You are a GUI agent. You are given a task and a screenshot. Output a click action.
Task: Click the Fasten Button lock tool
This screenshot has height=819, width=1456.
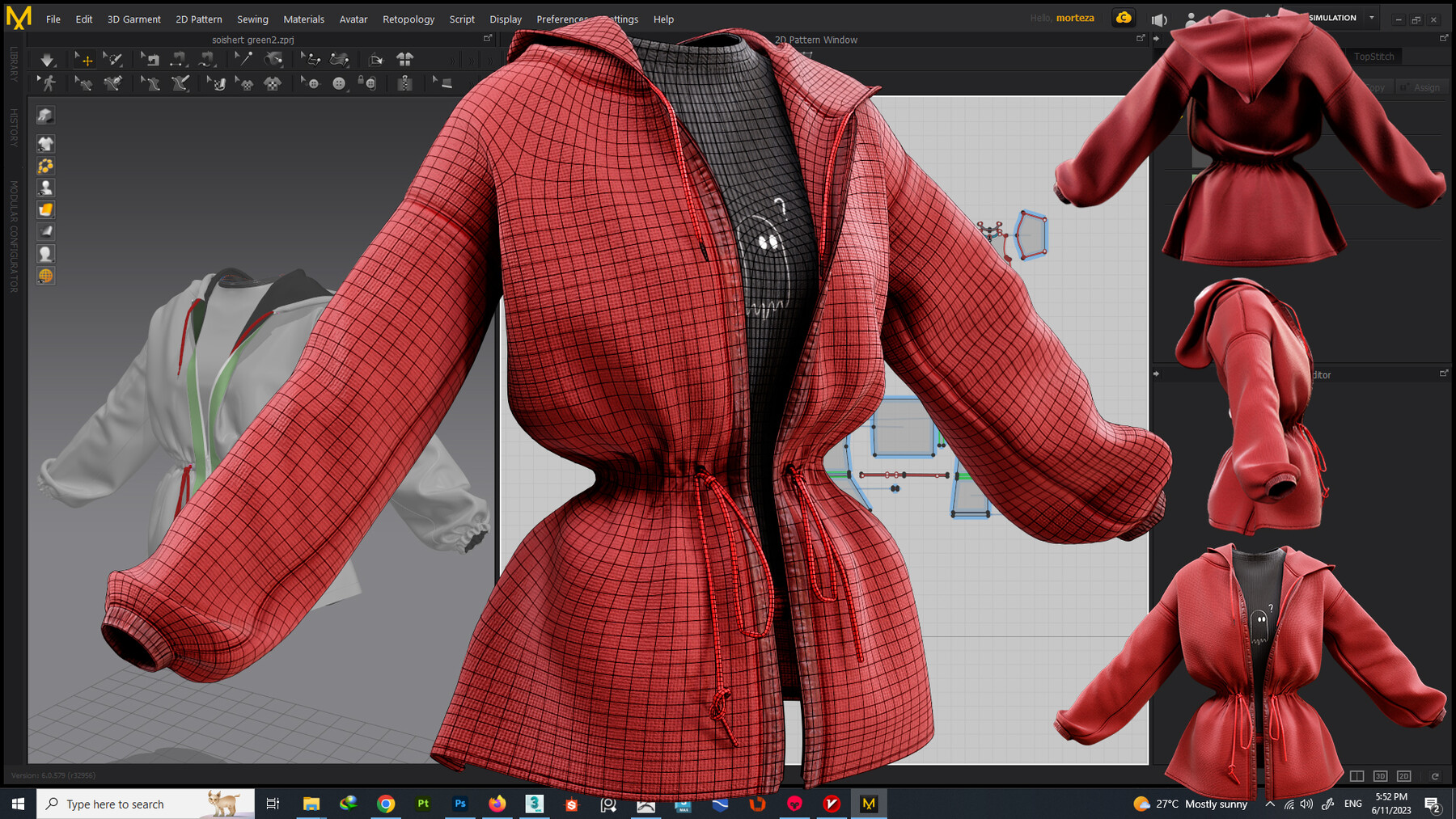[367, 83]
